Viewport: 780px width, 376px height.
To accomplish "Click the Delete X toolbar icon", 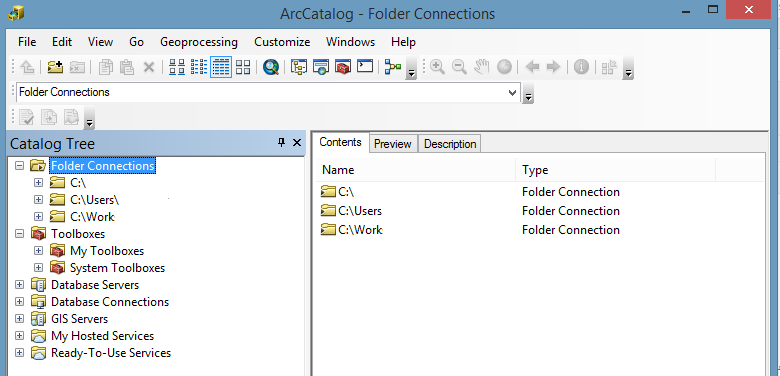I will point(149,67).
